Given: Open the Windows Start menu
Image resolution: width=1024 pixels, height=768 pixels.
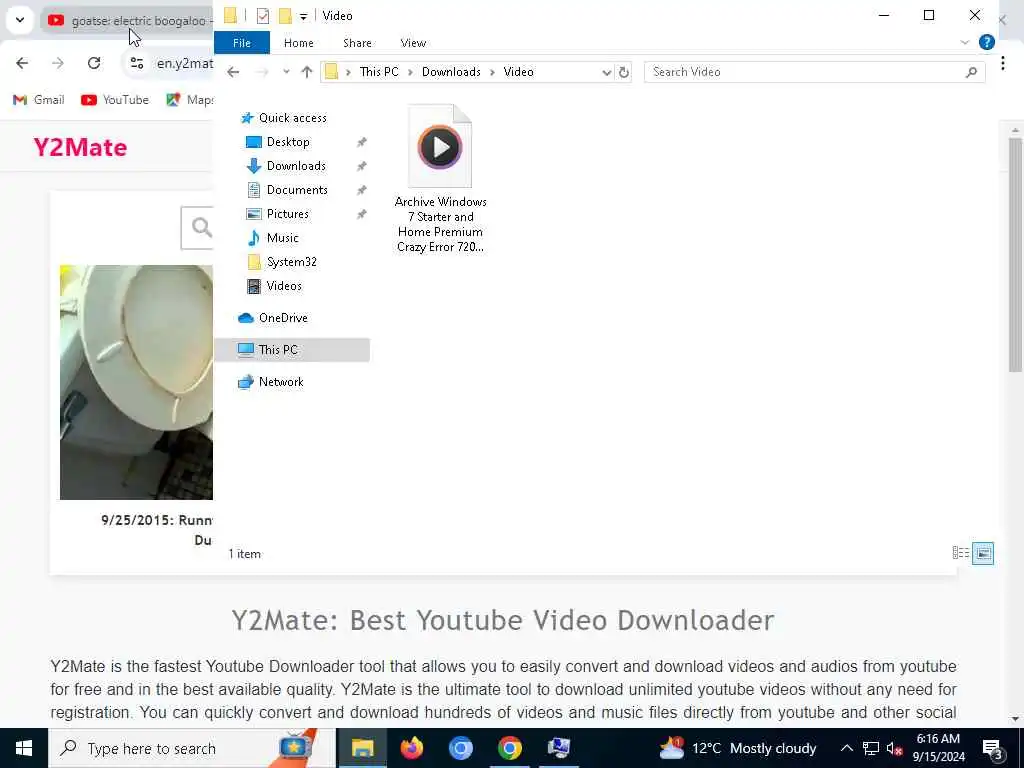Looking at the screenshot, I should pos(24,748).
